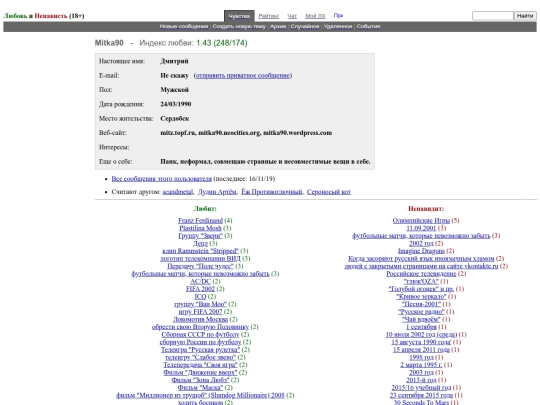Image resolution: width=540 pixels, height=405 pixels.
Task: Select Создать новую тему in the submenu
Action: (x=239, y=27)
